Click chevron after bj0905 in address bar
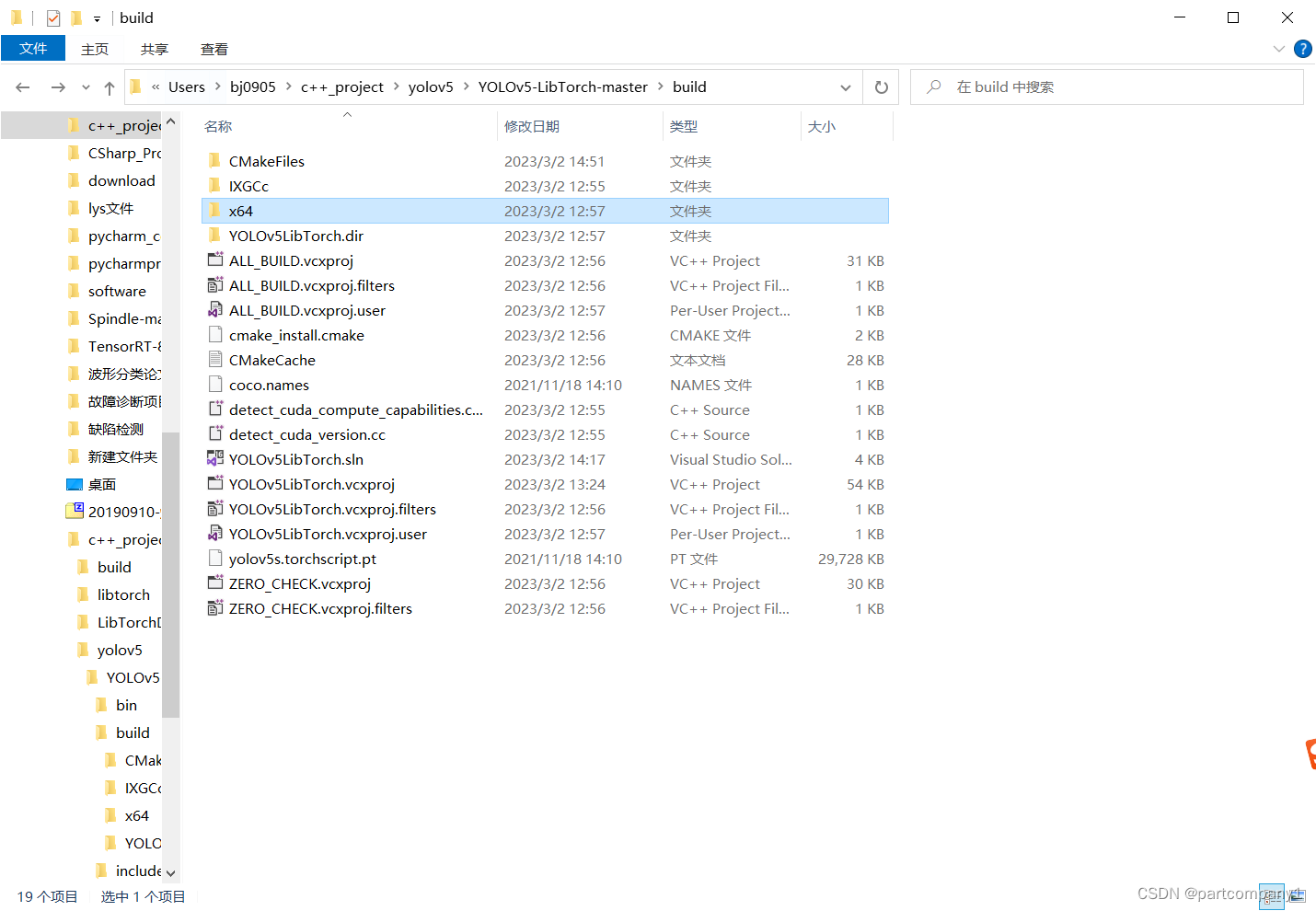The height and width of the screenshot is (911, 1316). coord(289,86)
